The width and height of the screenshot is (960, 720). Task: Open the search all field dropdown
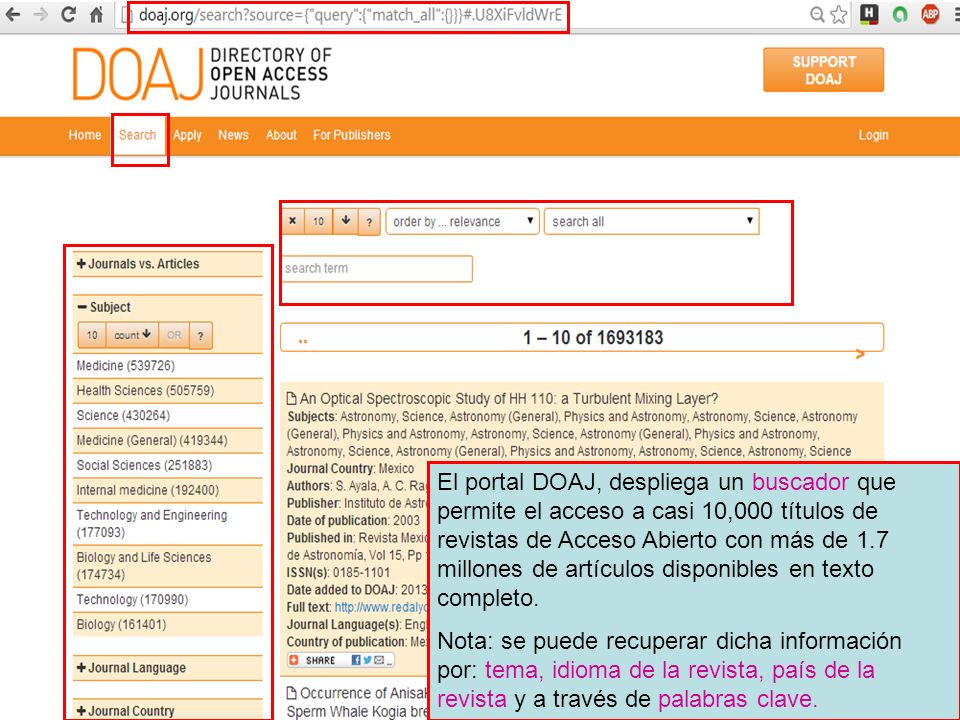[x=651, y=222]
